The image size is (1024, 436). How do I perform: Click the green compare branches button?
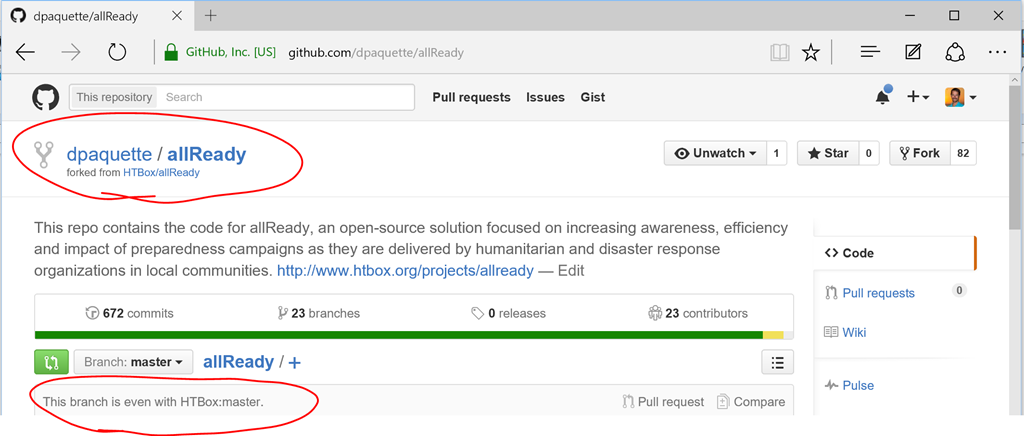51,362
